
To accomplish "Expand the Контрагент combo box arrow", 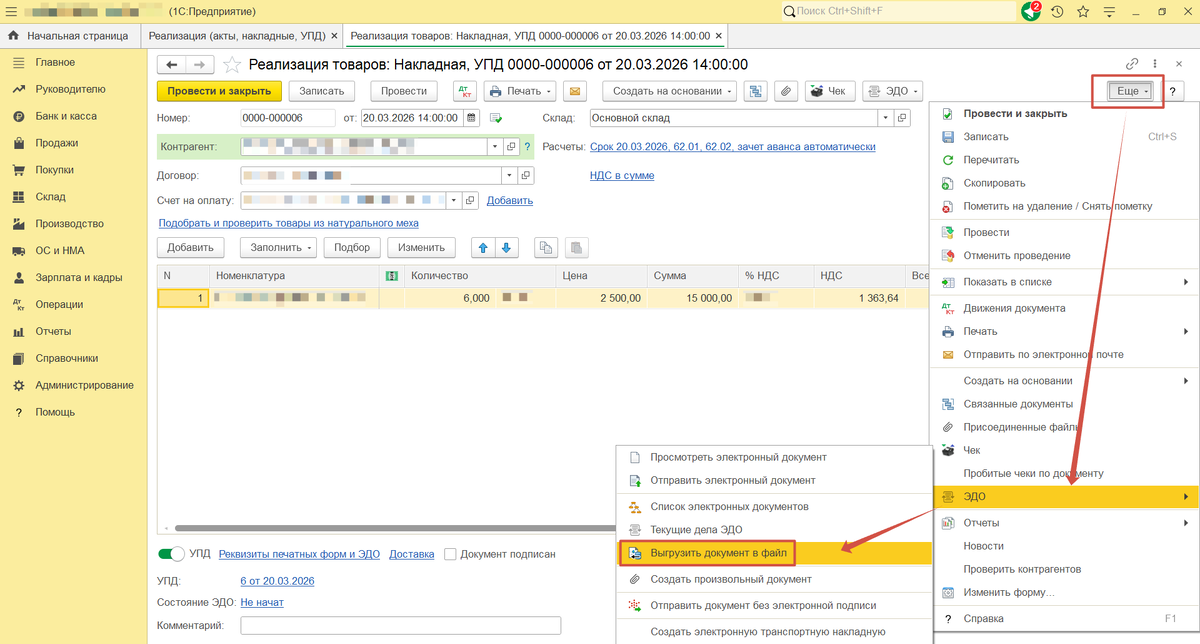I will point(495,147).
